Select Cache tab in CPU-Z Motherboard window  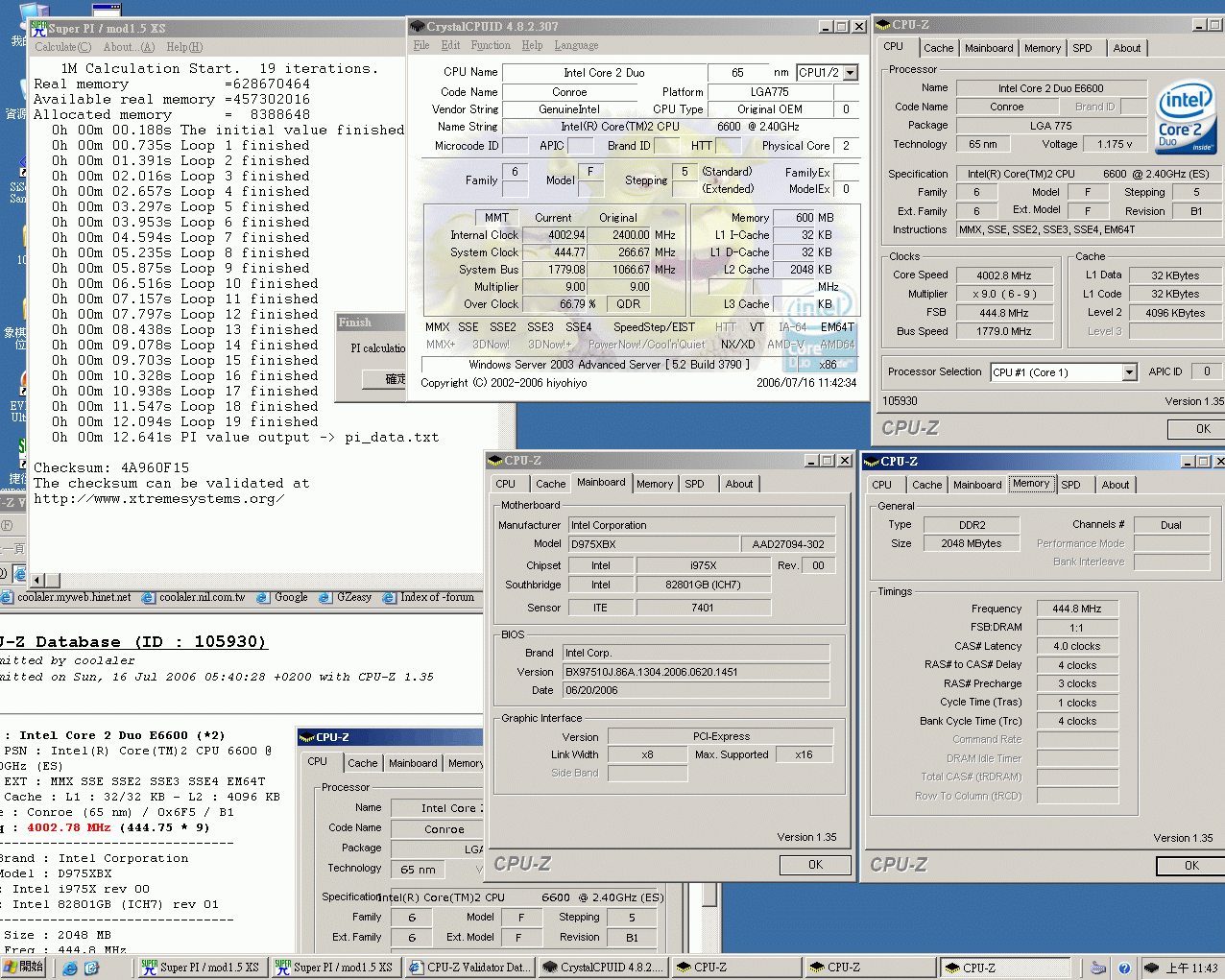(x=551, y=484)
